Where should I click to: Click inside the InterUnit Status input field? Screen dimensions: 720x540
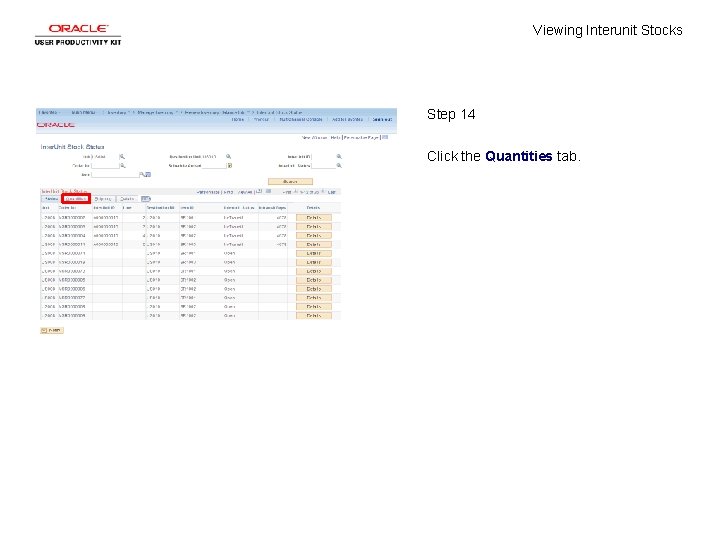pos(324,166)
